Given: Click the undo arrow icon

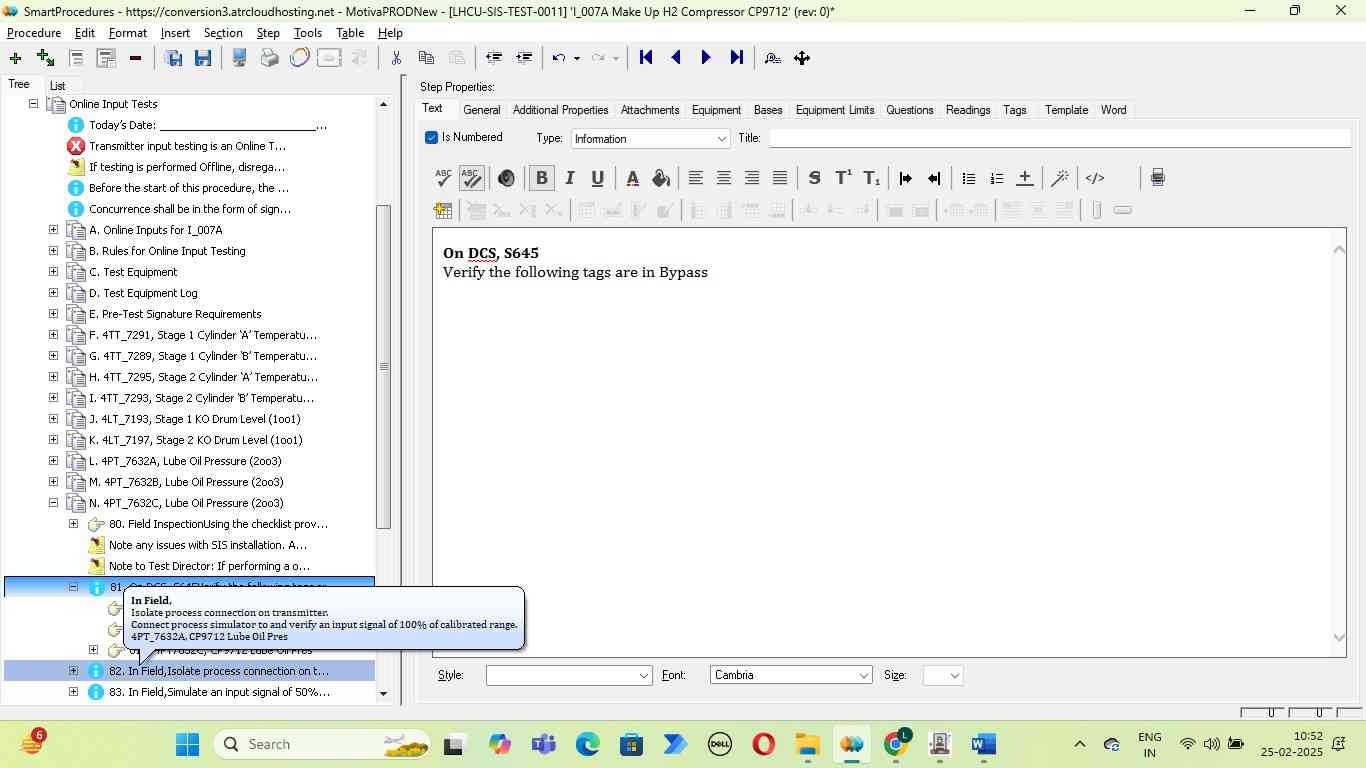Looking at the screenshot, I should click(559, 58).
